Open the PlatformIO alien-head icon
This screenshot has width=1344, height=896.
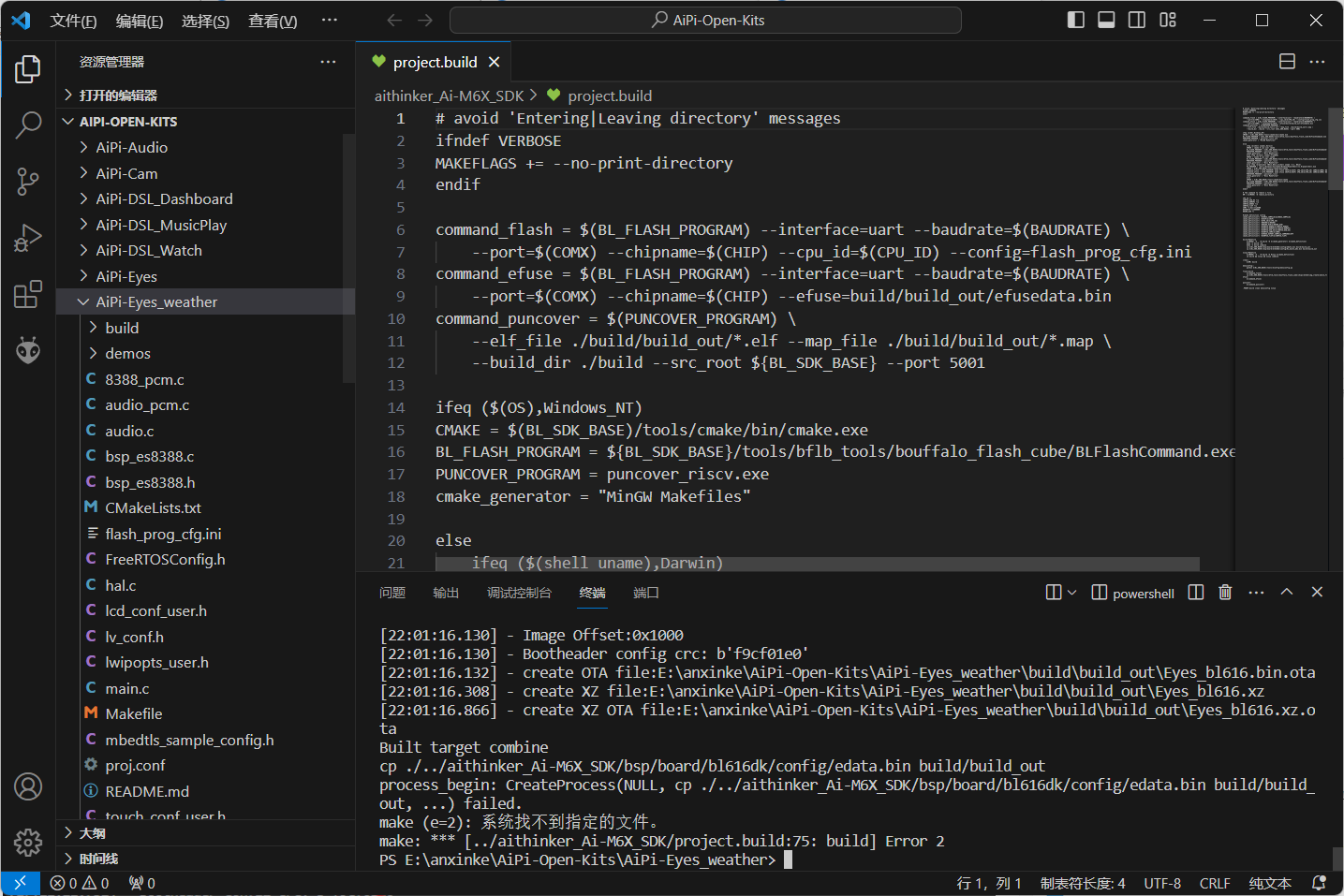point(28,350)
